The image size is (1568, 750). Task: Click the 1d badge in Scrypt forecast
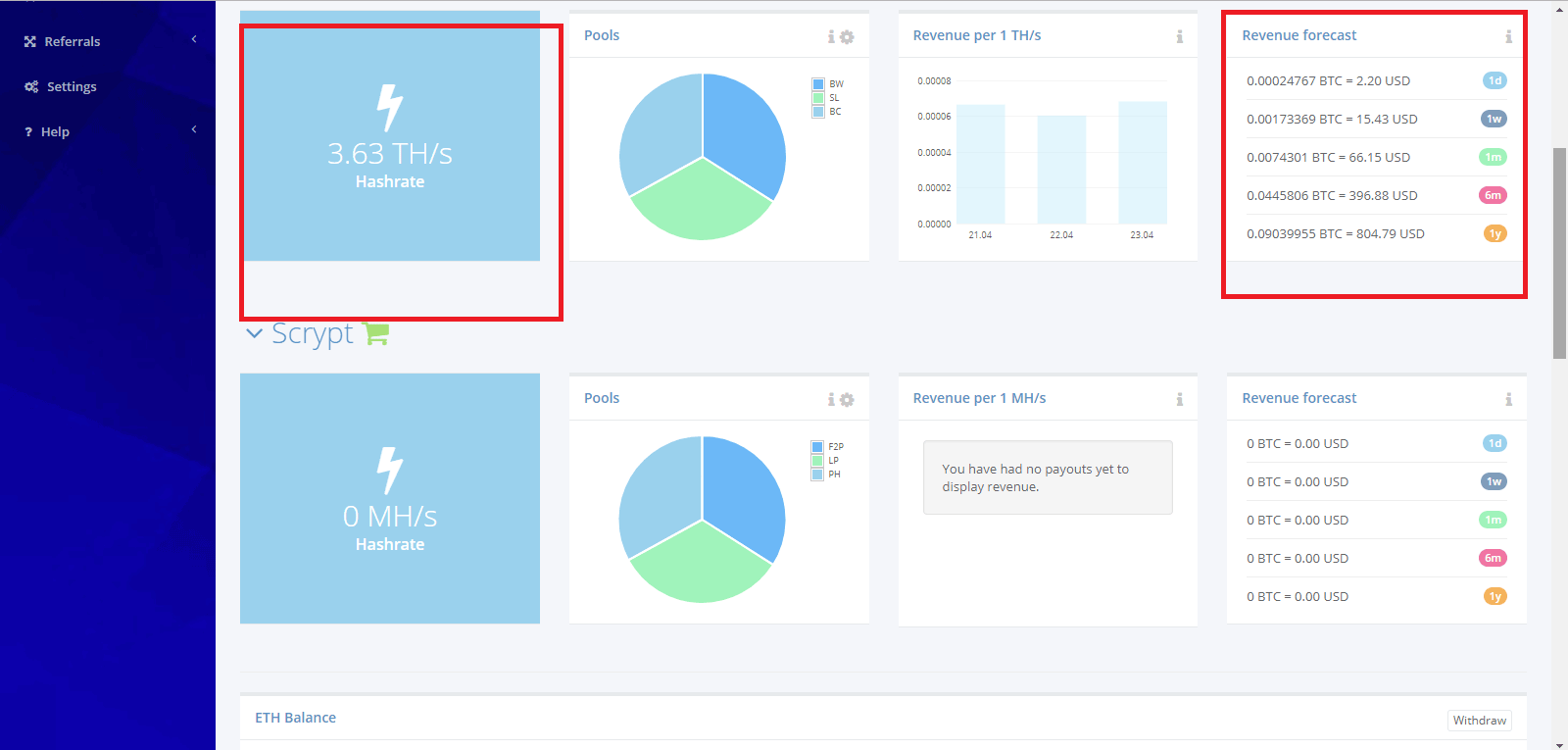coord(1494,443)
